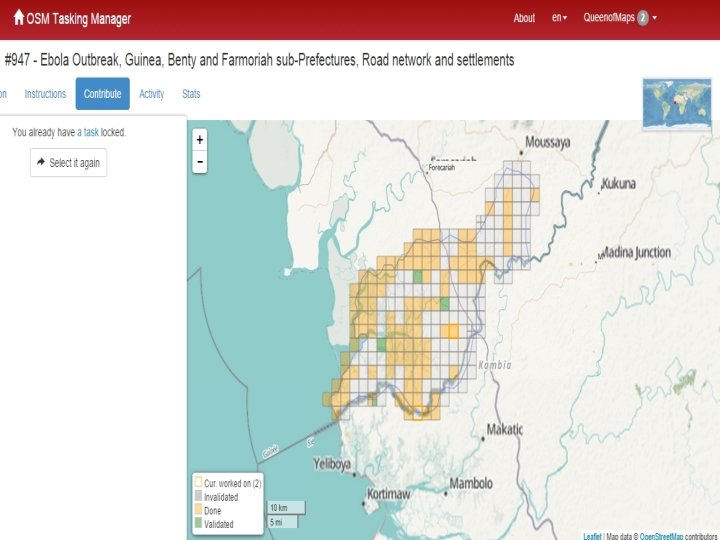Click the 'a task' link
Screen dimensions: 720x540
click(x=88, y=132)
